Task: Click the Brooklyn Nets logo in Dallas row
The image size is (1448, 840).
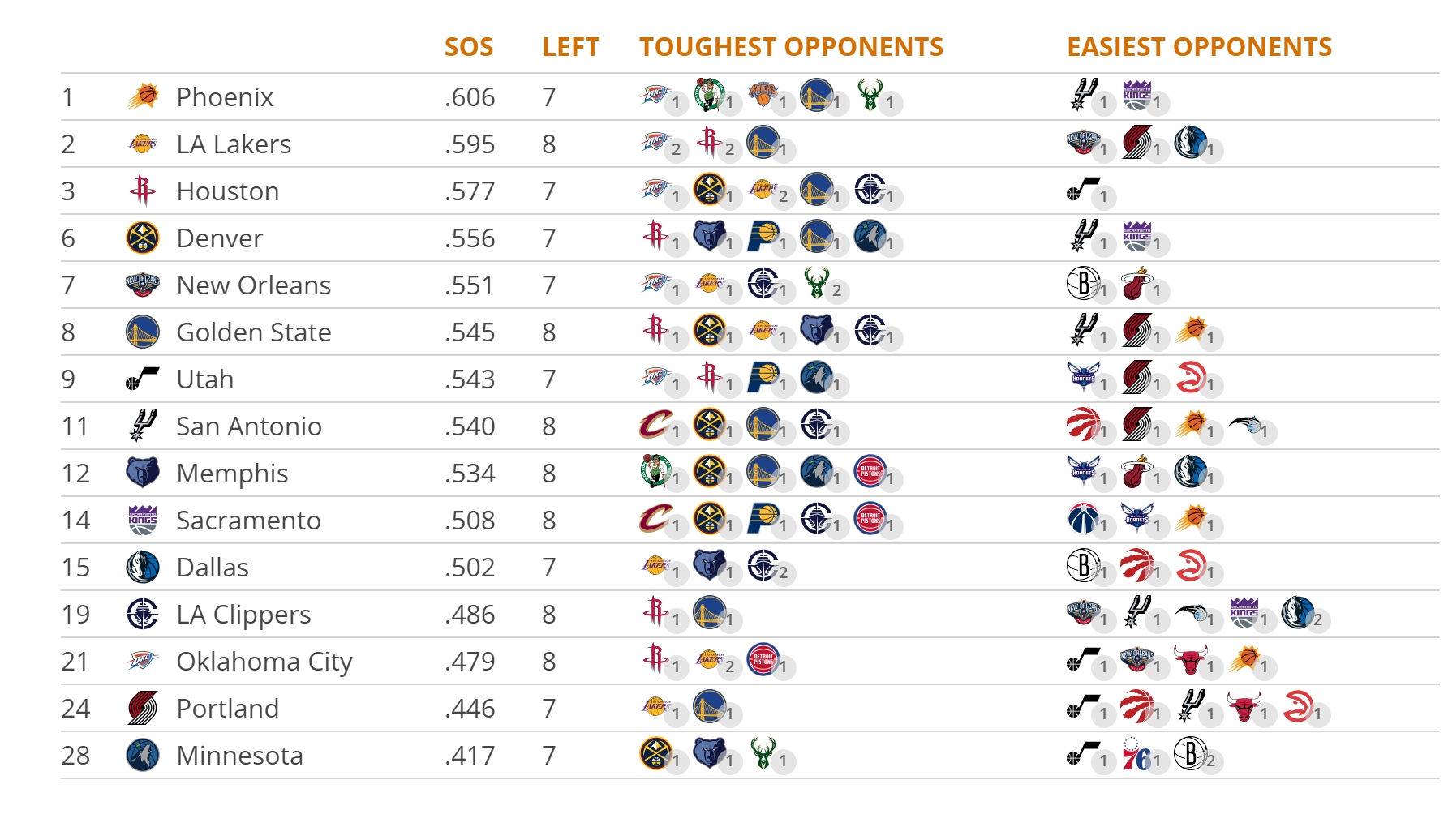Action: [x=1083, y=564]
